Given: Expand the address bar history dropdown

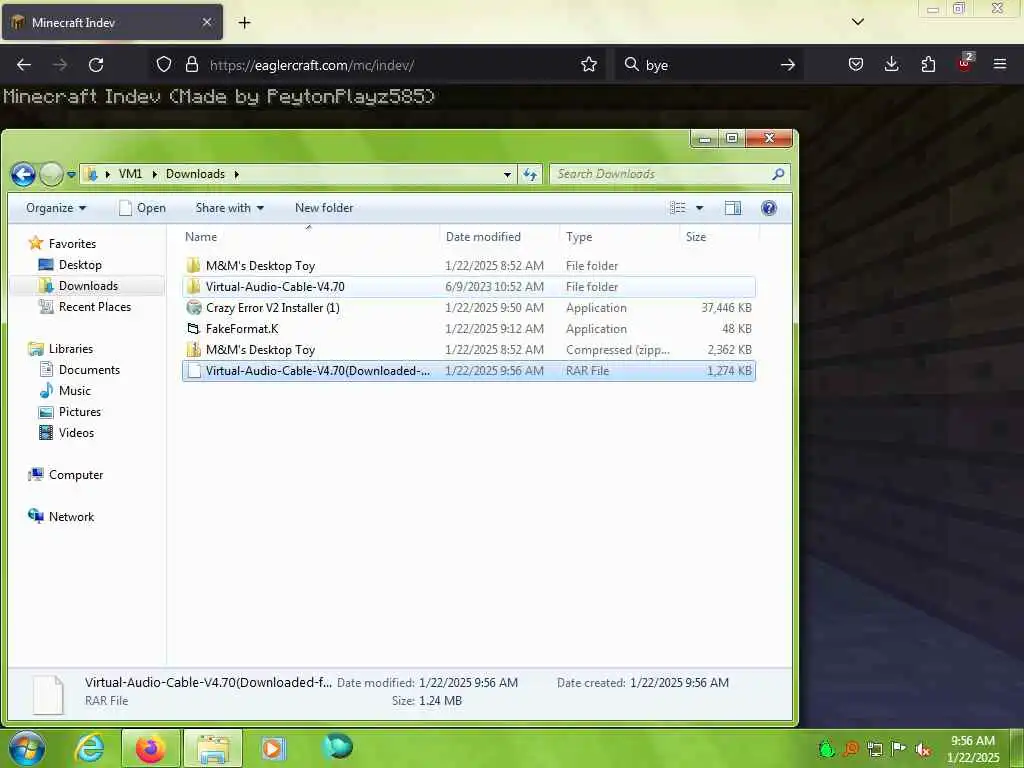Looking at the screenshot, I should (x=507, y=174).
